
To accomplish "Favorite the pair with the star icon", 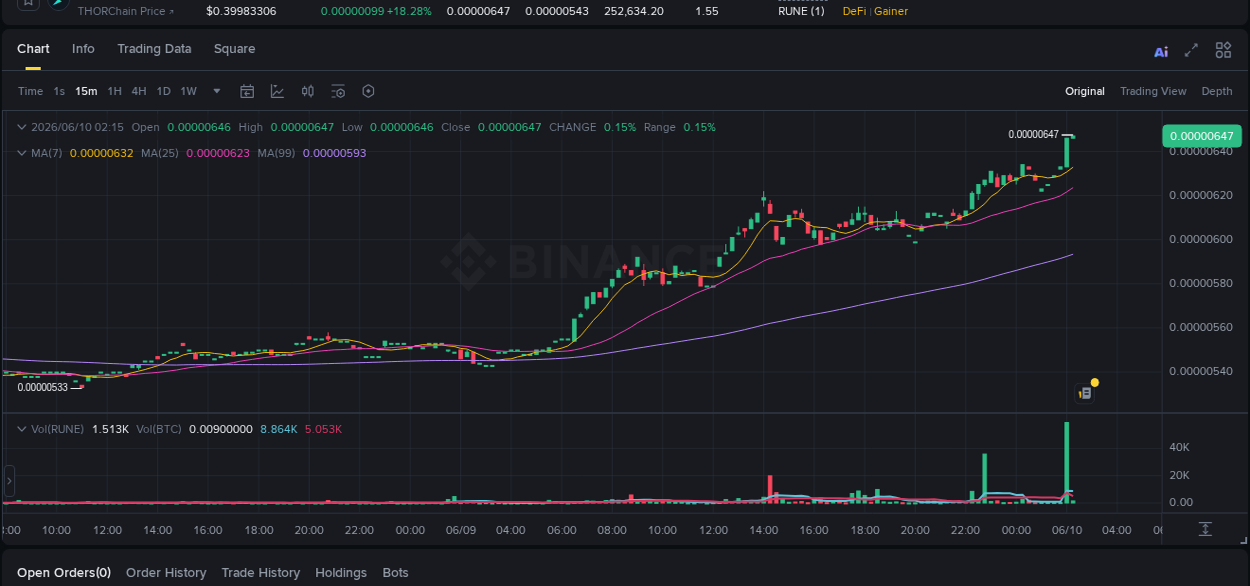I will 28,3.
